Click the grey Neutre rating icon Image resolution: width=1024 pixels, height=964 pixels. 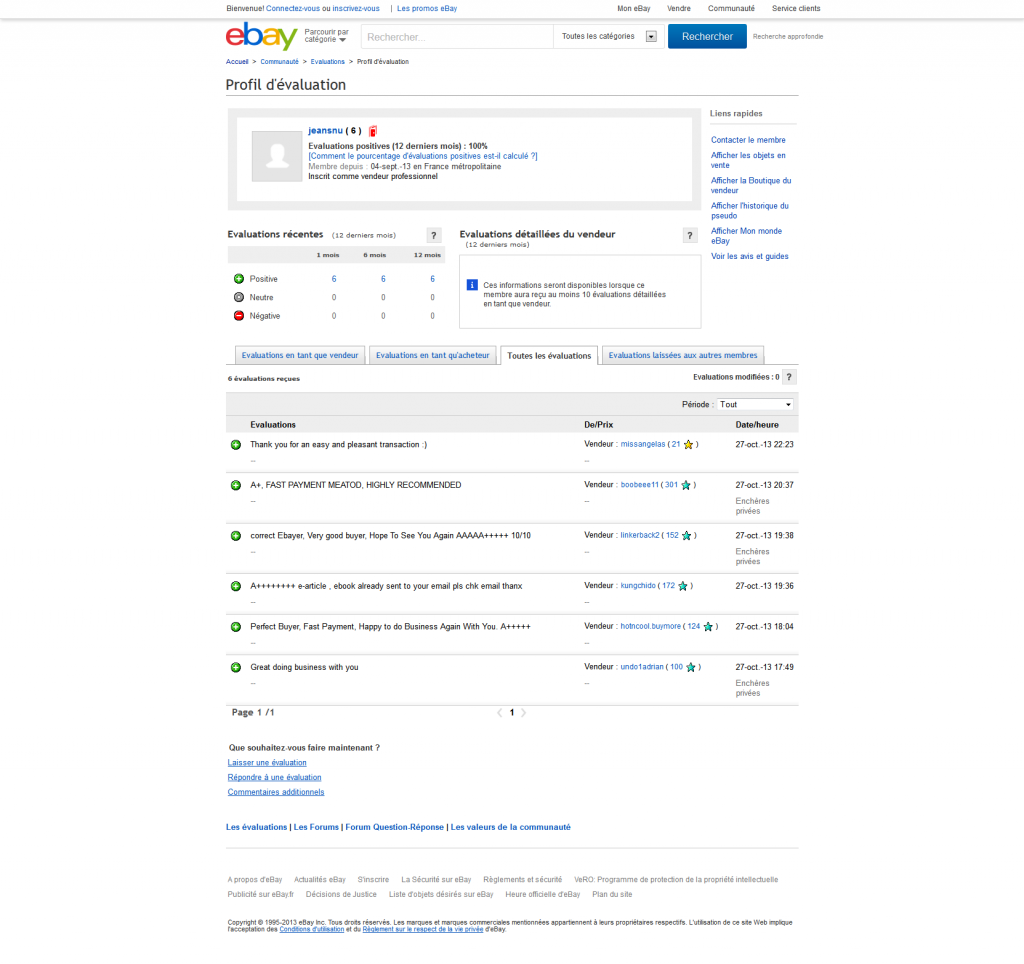tap(239, 297)
